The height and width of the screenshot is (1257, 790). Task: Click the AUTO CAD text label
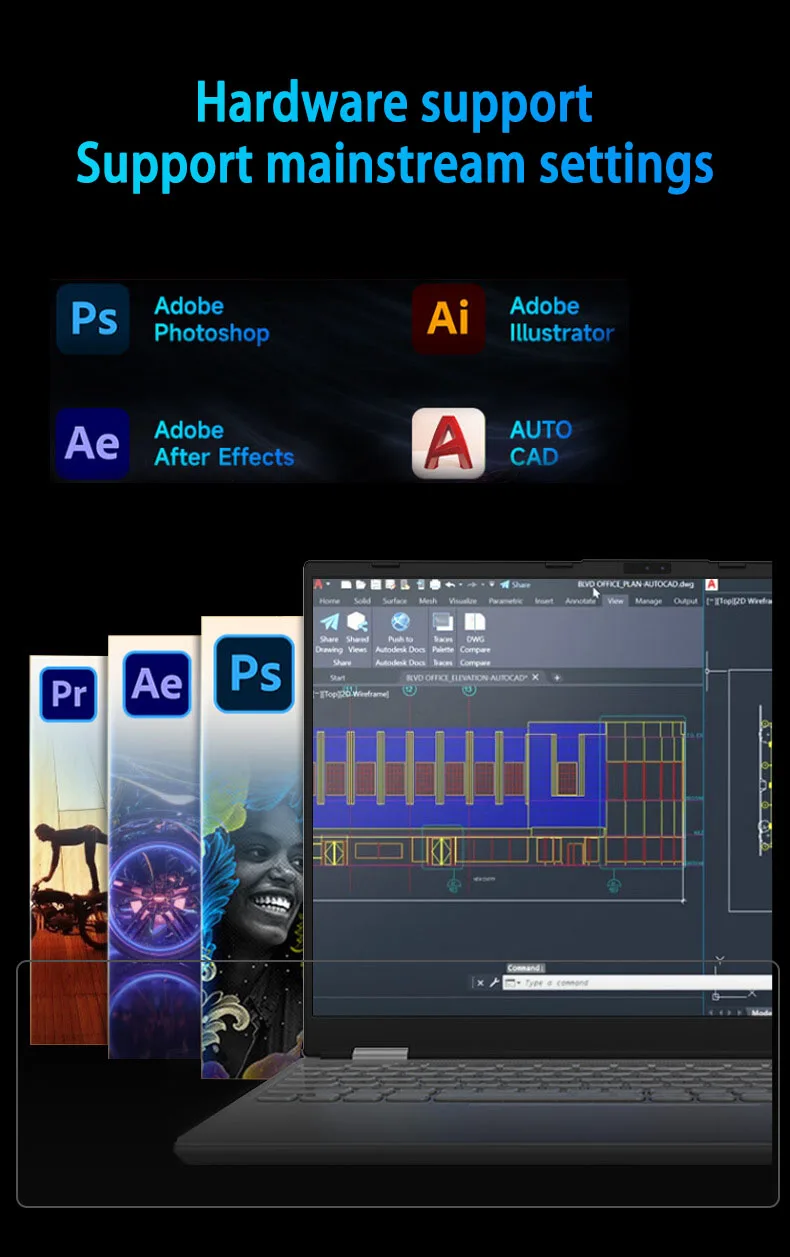pyautogui.click(x=541, y=444)
